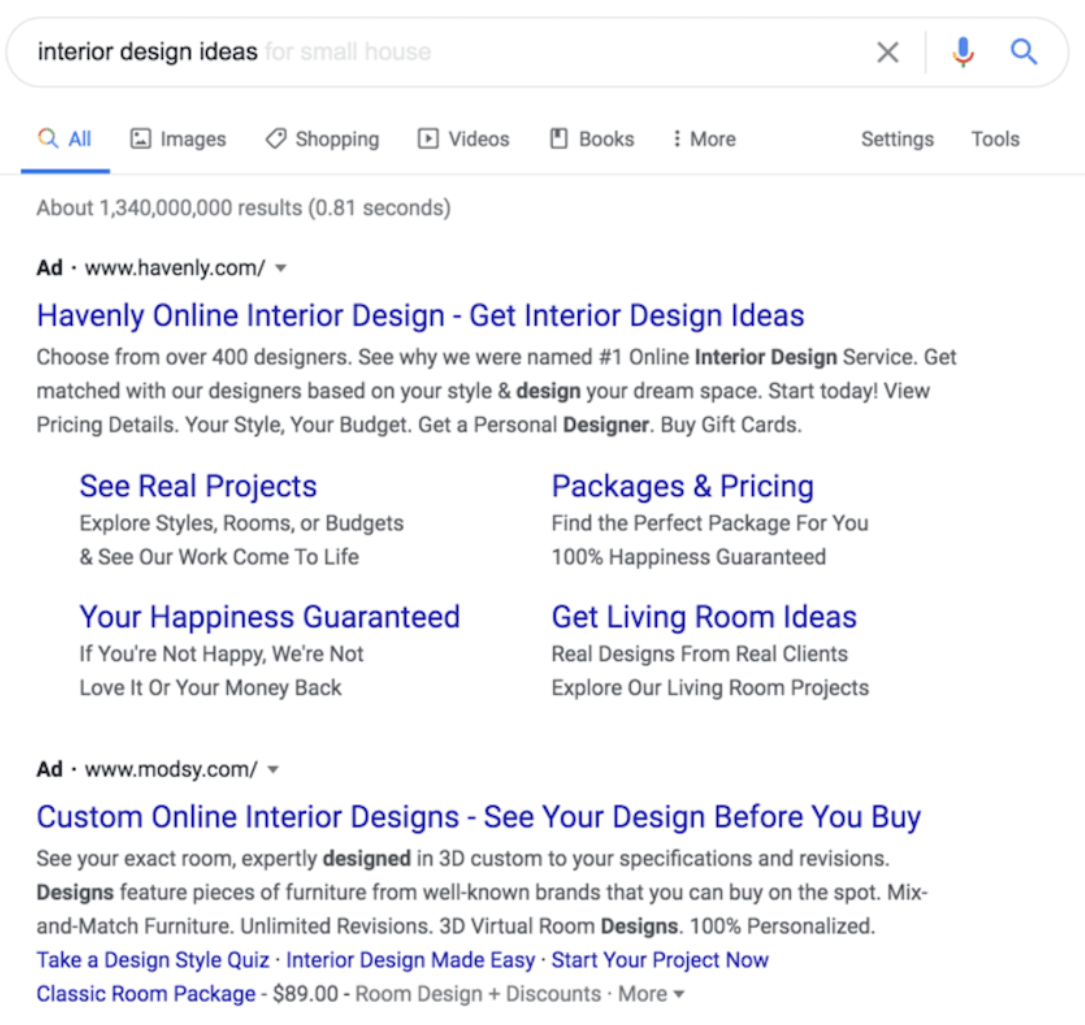The image size is (1085, 1025).
Task: Open the Settings menu
Action: (897, 139)
